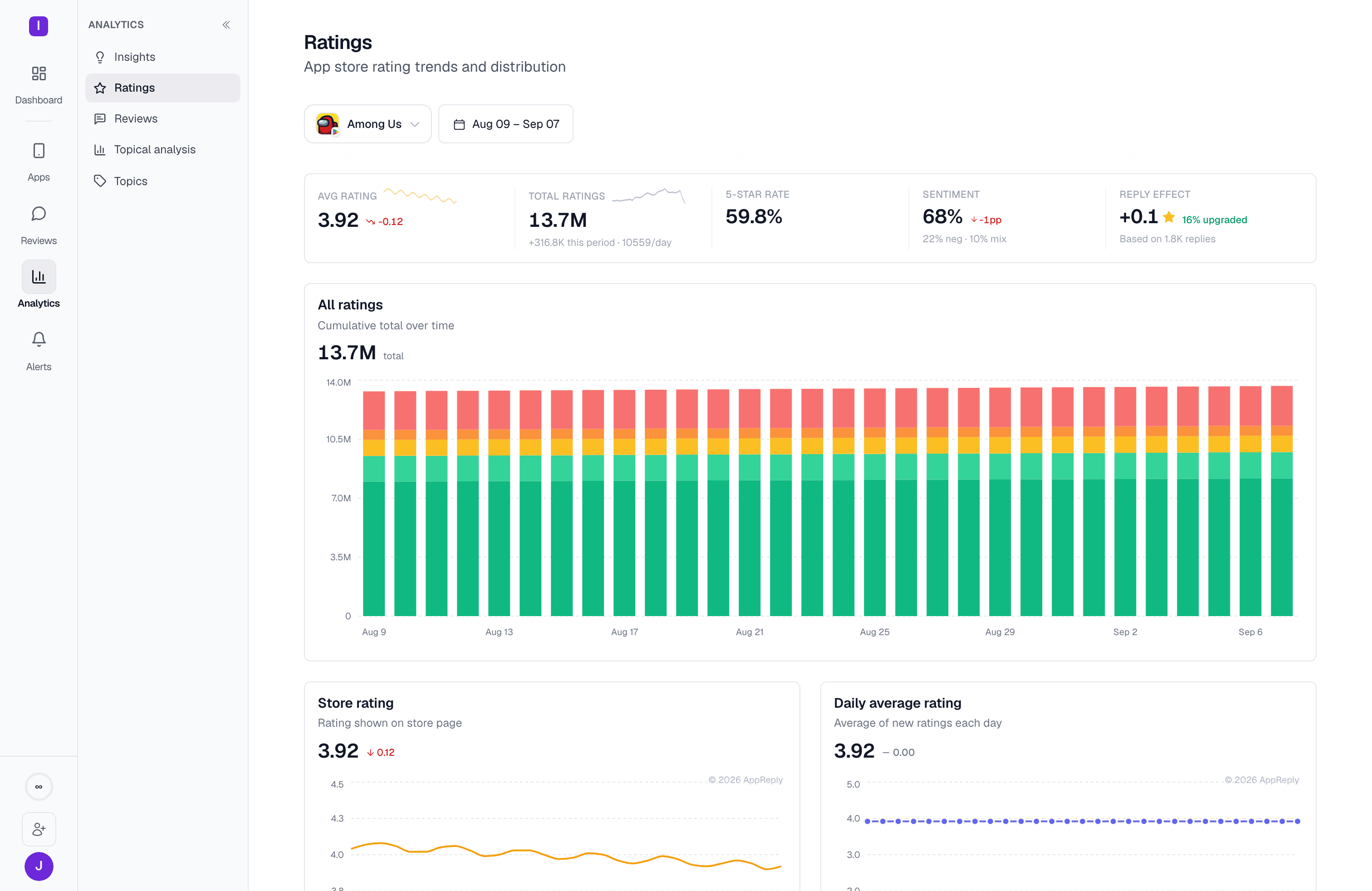The width and height of the screenshot is (1372, 891).
Task: Click 'Based on 1.8K replies' text
Action: (1167, 239)
